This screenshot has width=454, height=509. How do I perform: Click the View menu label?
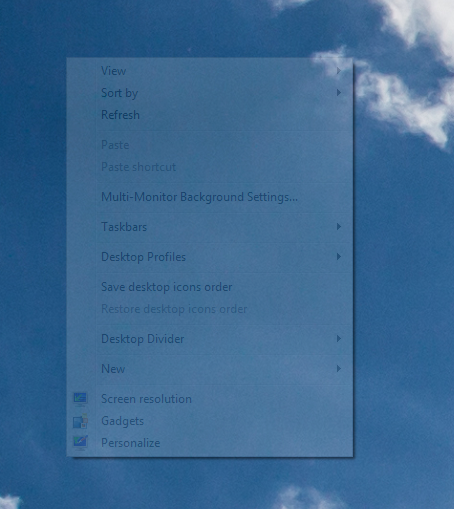click(114, 71)
